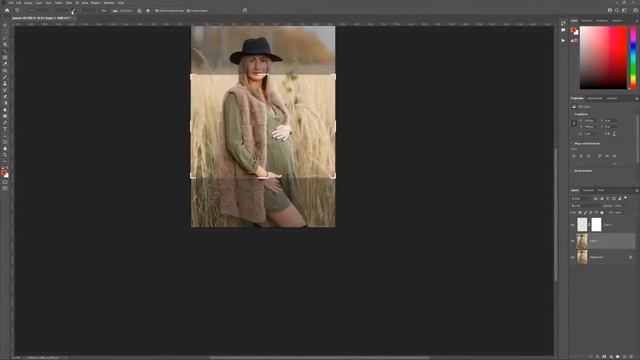Viewport: 640px width, 360px height.
Task: Select the Move tool
Action: (x=5, y=25)
